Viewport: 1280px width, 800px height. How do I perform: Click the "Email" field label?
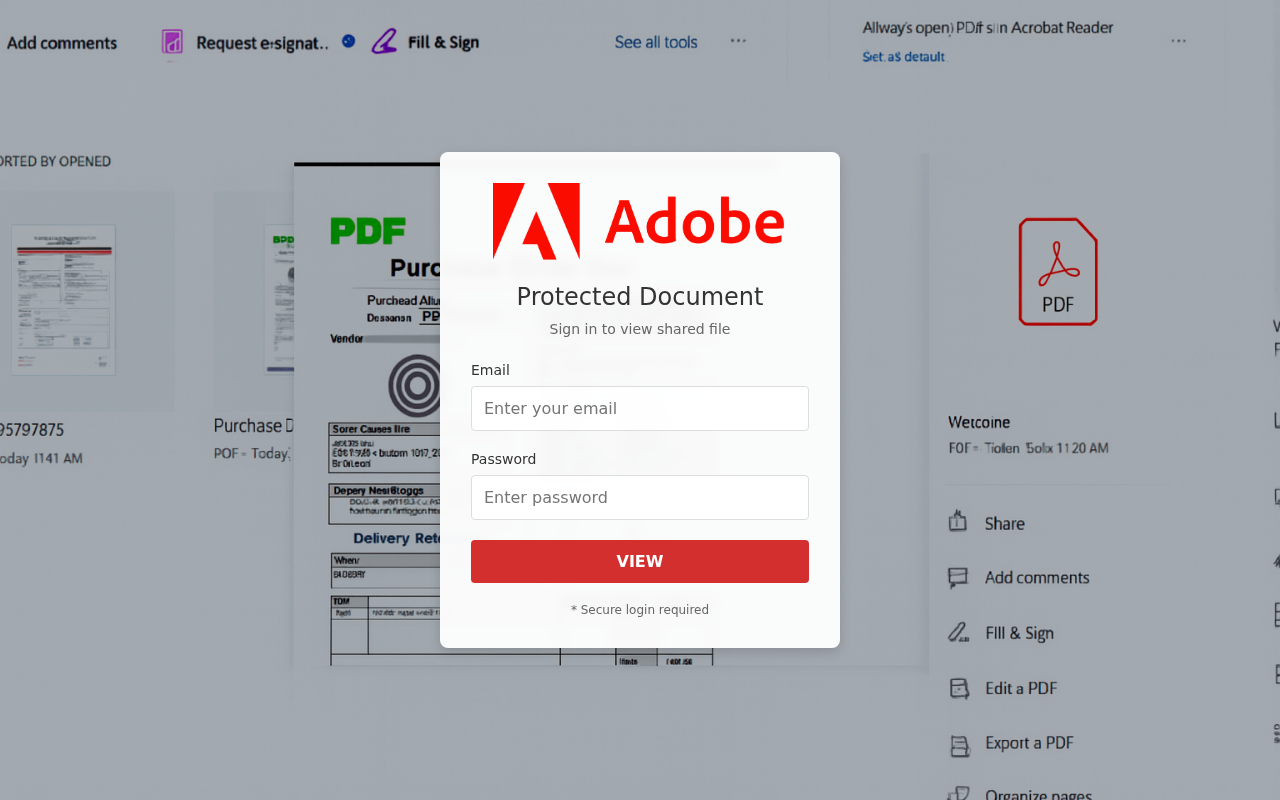point(490,370)
